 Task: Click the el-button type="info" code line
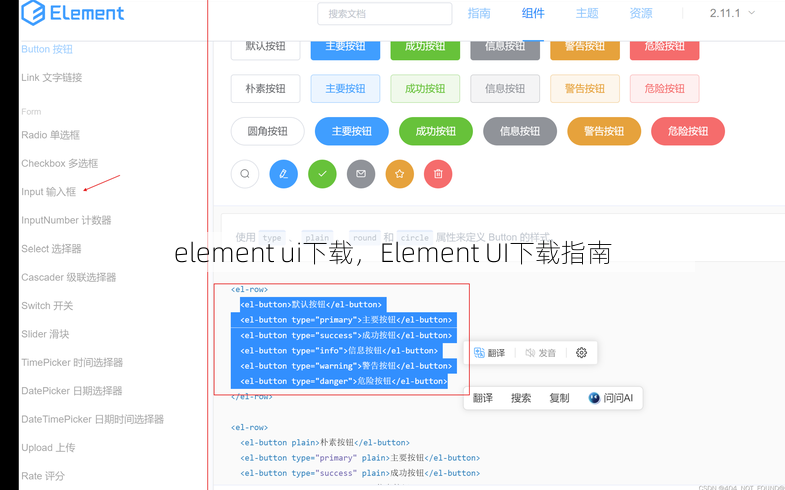337,350
